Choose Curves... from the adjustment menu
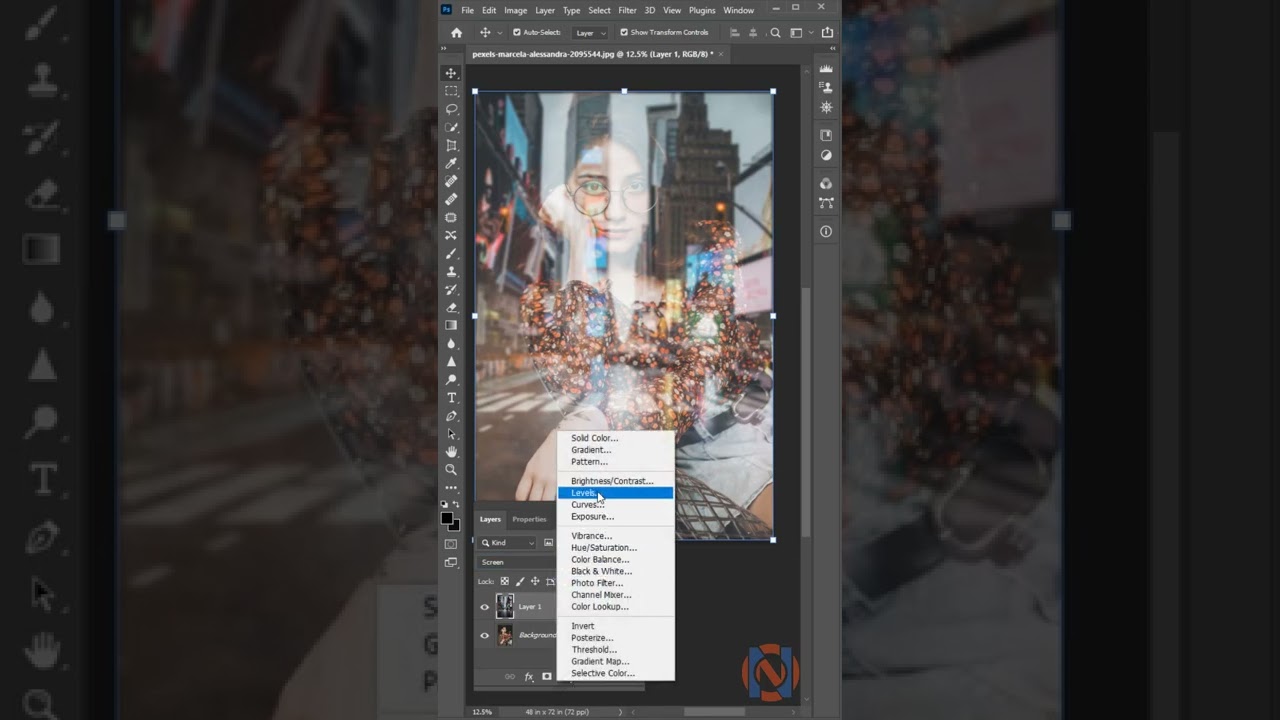 click(615, 505)
